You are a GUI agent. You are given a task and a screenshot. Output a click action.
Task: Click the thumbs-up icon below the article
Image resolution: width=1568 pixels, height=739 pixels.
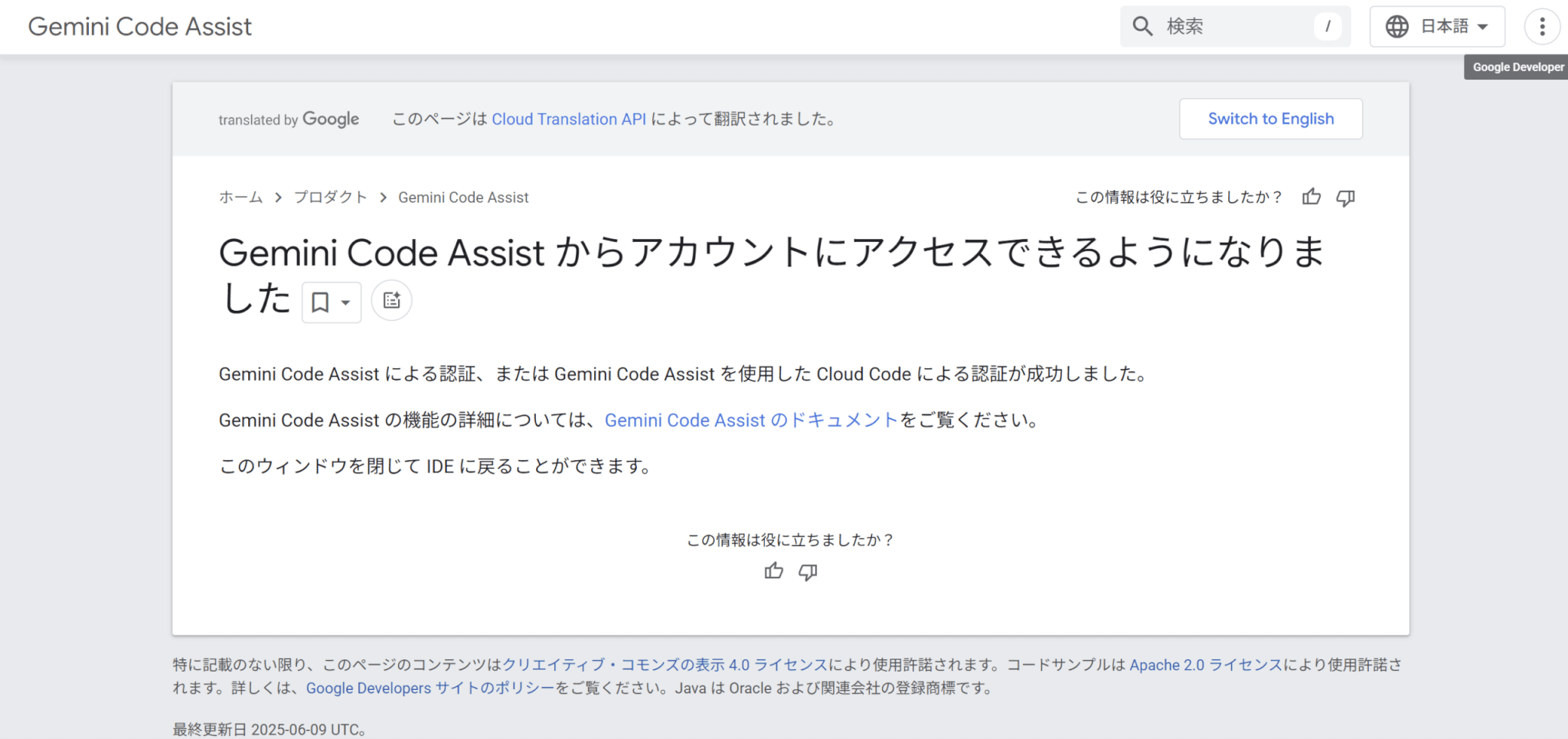(x=773, y=571)
